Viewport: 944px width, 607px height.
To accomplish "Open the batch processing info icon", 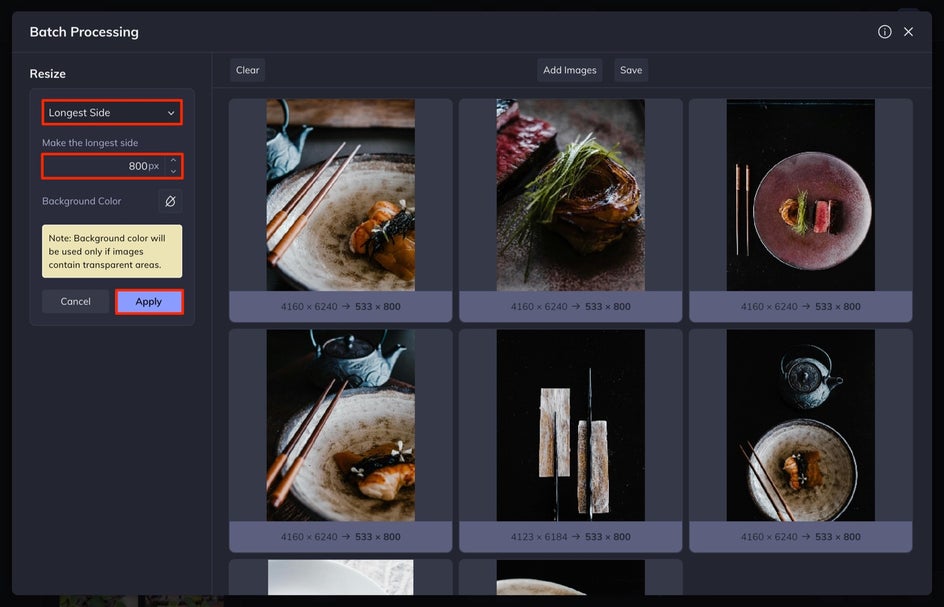I will 884,32.
